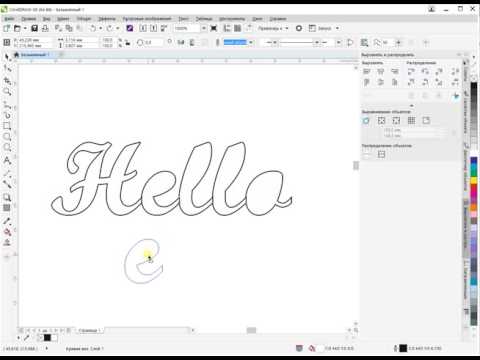
Task: Toggle the Lock ratio padlock
Action: tap(127, 43)
